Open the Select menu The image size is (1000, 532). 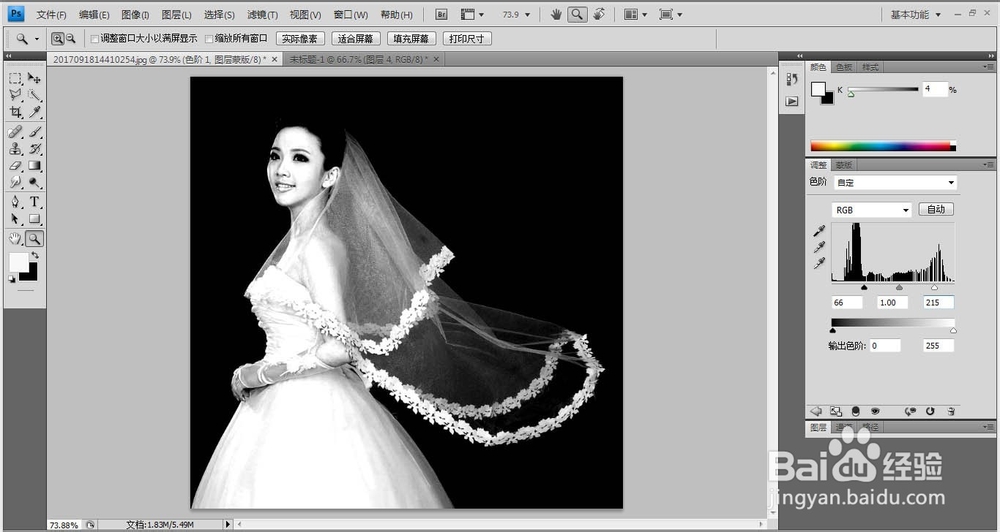click(x=219, y=14)
